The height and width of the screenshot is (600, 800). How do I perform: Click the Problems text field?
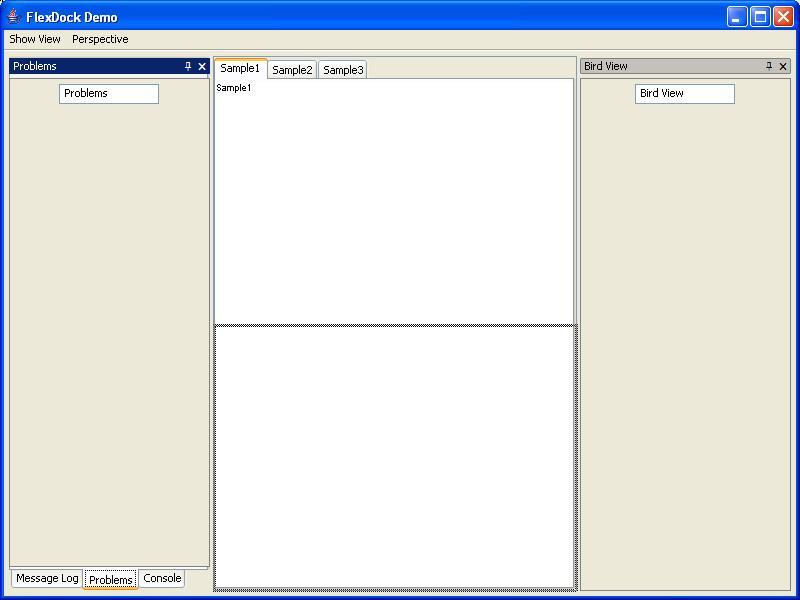tap(109, 93)
